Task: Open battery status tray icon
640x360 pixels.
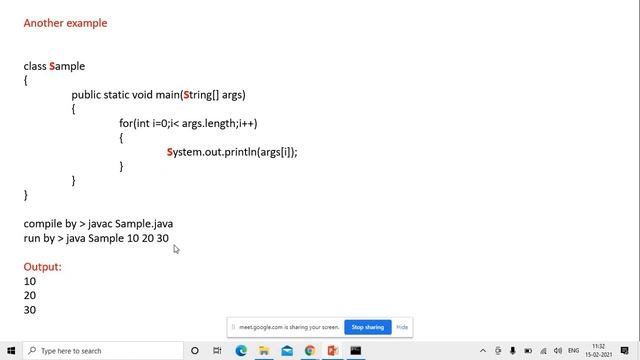Action: click(x=528, y=351)
